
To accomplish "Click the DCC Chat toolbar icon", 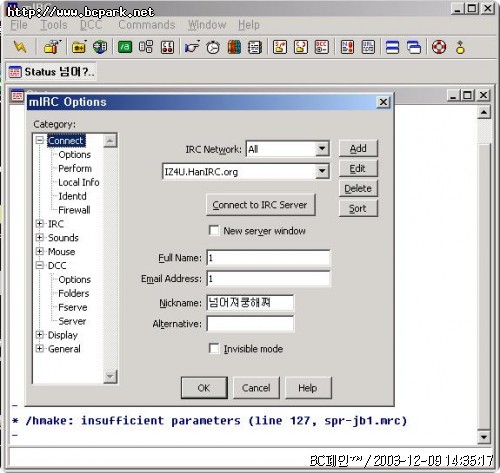I will pyautogui.click(x=301, y=47).
